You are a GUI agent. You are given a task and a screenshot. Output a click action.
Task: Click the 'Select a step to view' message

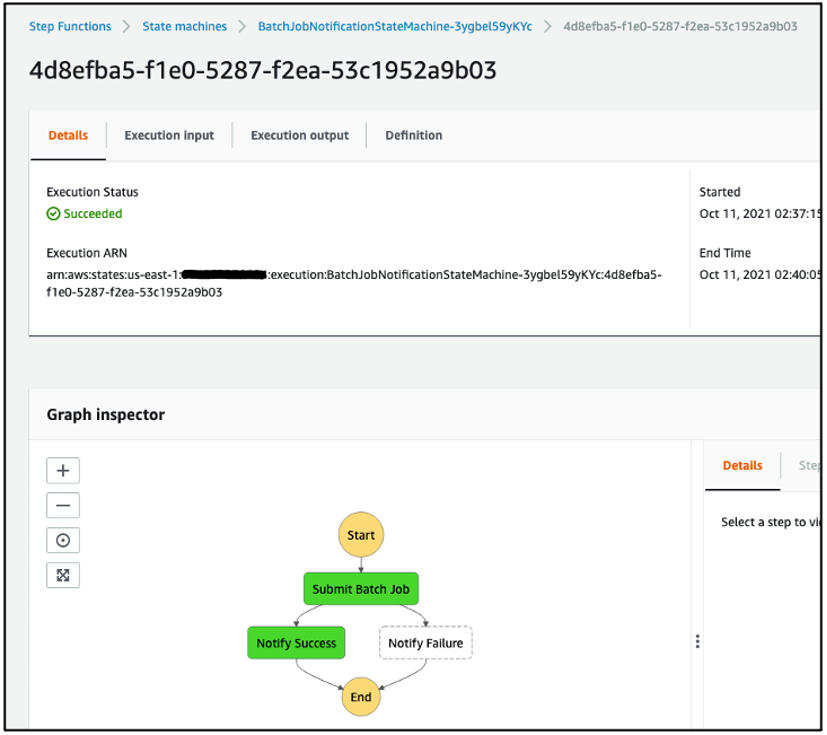771,522
